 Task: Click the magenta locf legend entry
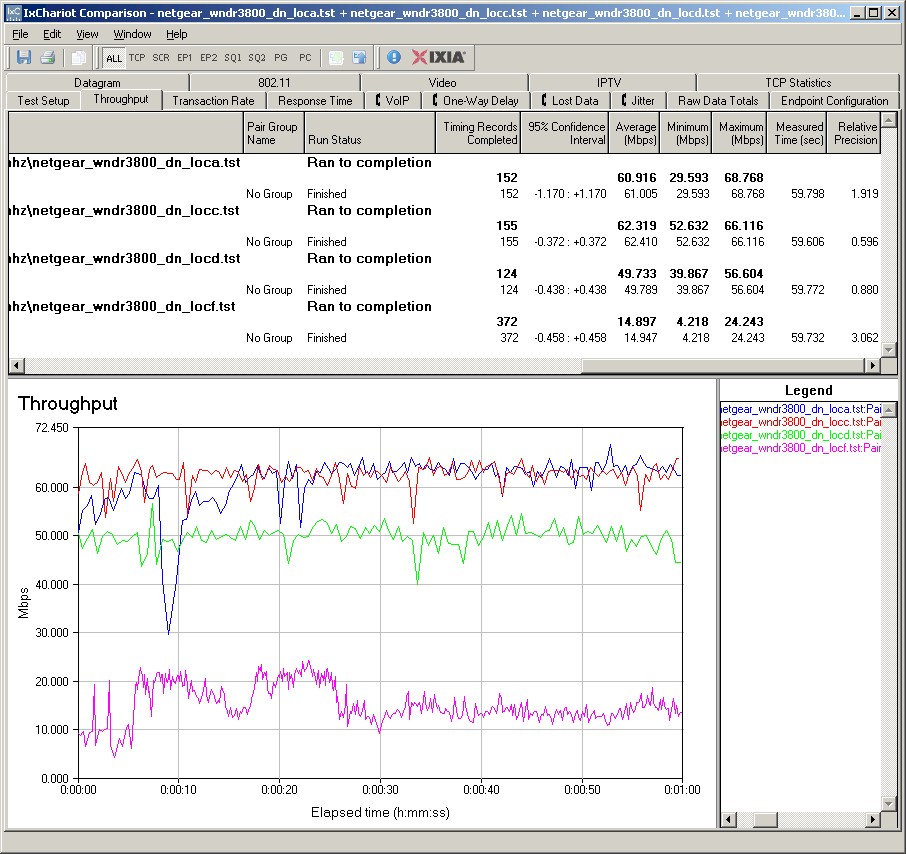tap(801, 448)
